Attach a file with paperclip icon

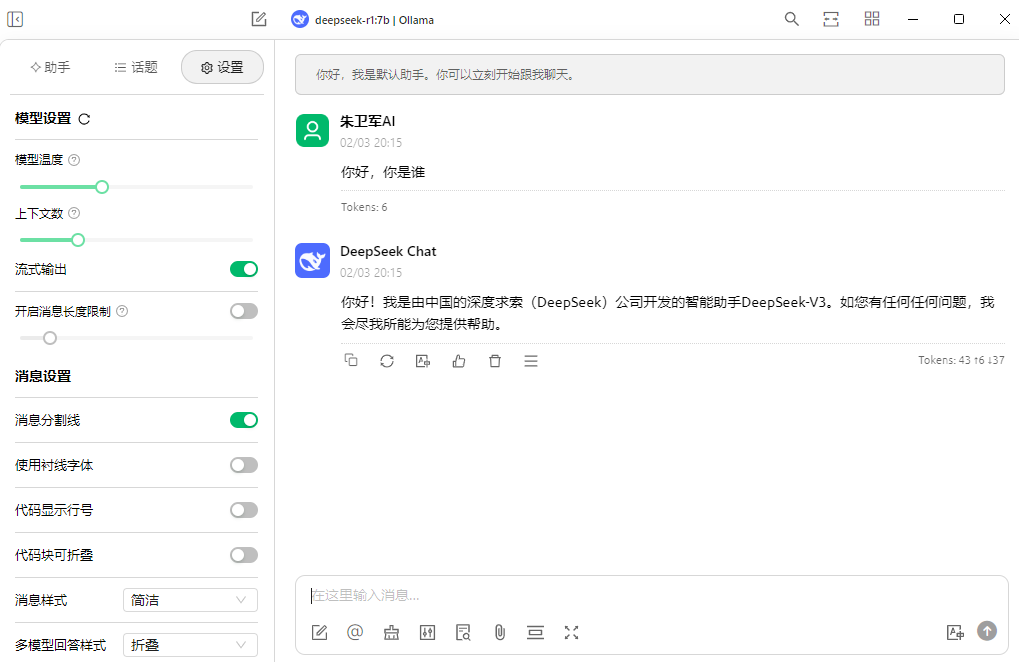click(499, 632)
